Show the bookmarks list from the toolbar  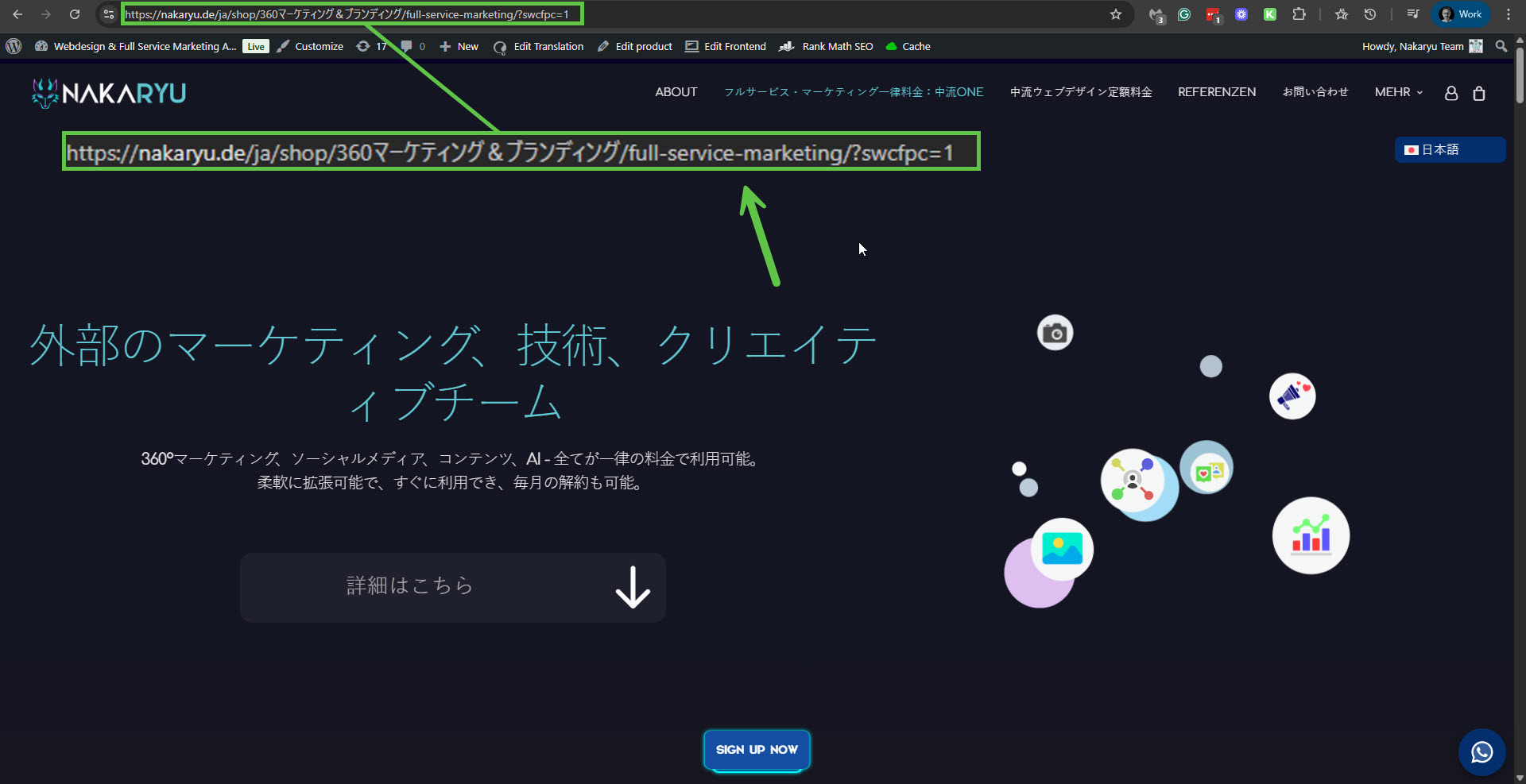[1342, 14]
